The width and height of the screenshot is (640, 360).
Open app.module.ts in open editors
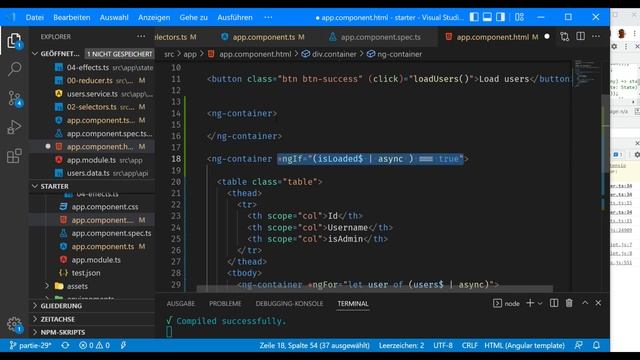point(92,160)
